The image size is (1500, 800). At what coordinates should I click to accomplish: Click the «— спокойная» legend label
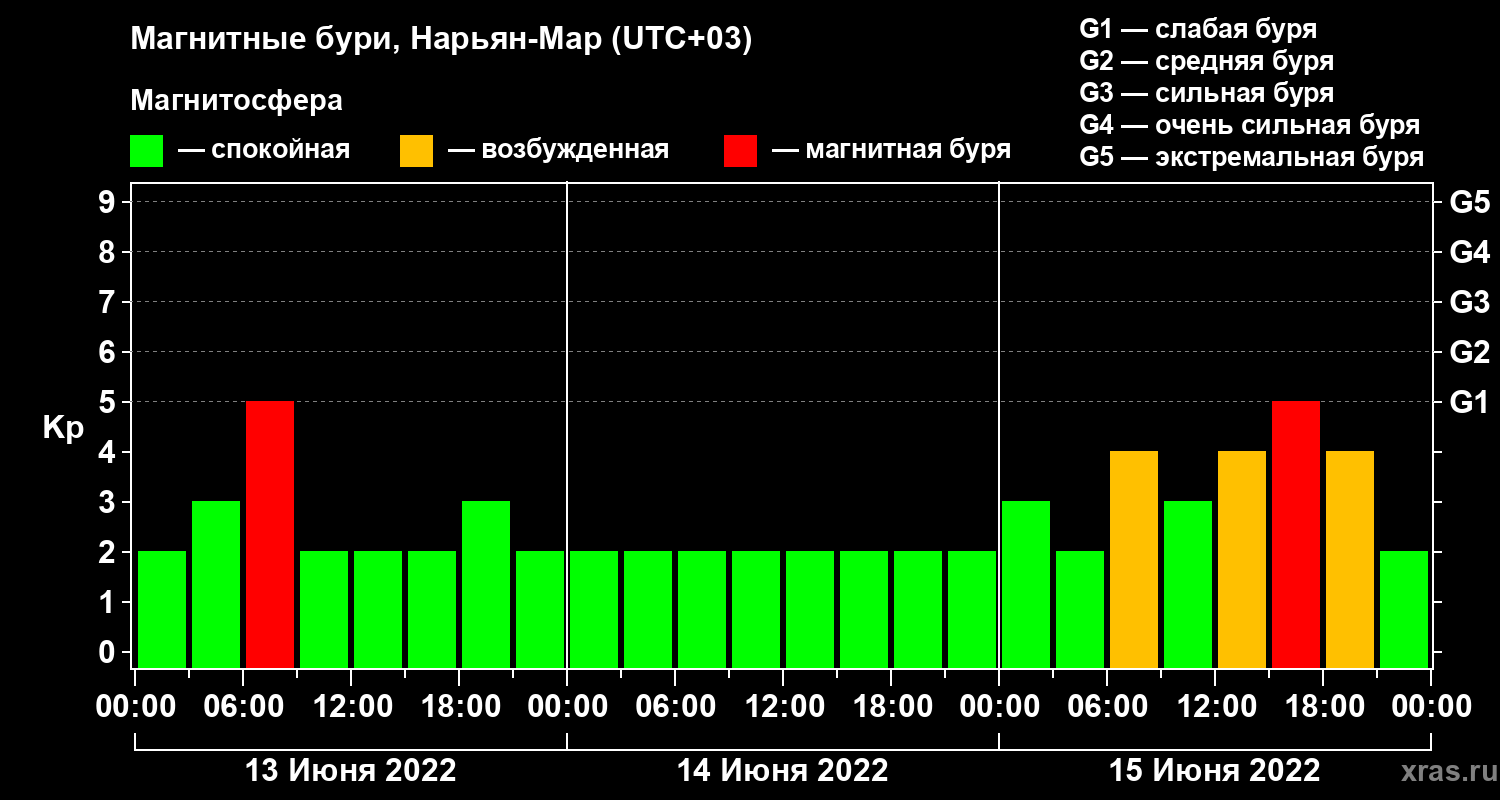(x=264, y=151)
